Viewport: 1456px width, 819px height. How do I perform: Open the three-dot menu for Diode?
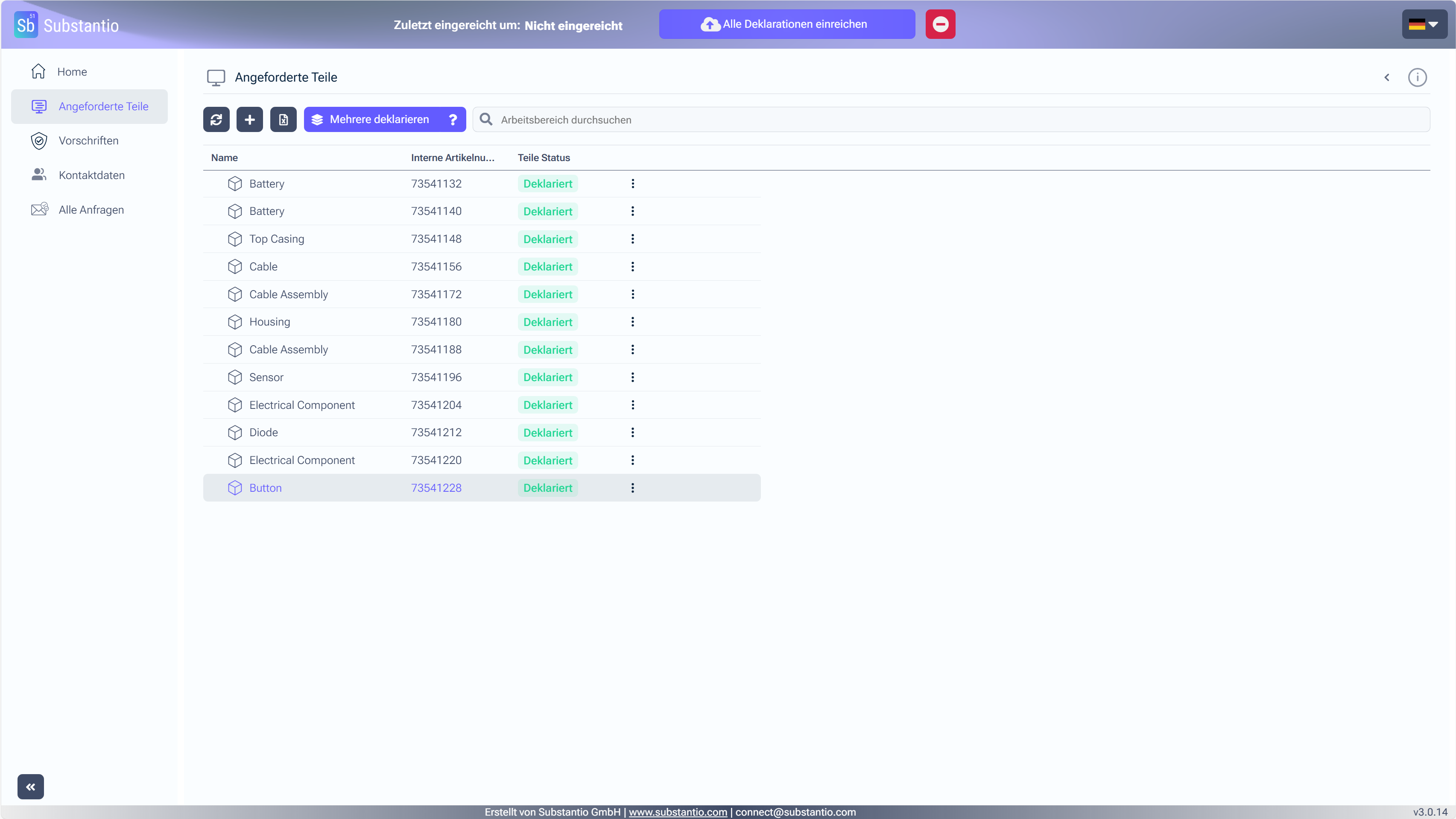(x=632, y=432)
